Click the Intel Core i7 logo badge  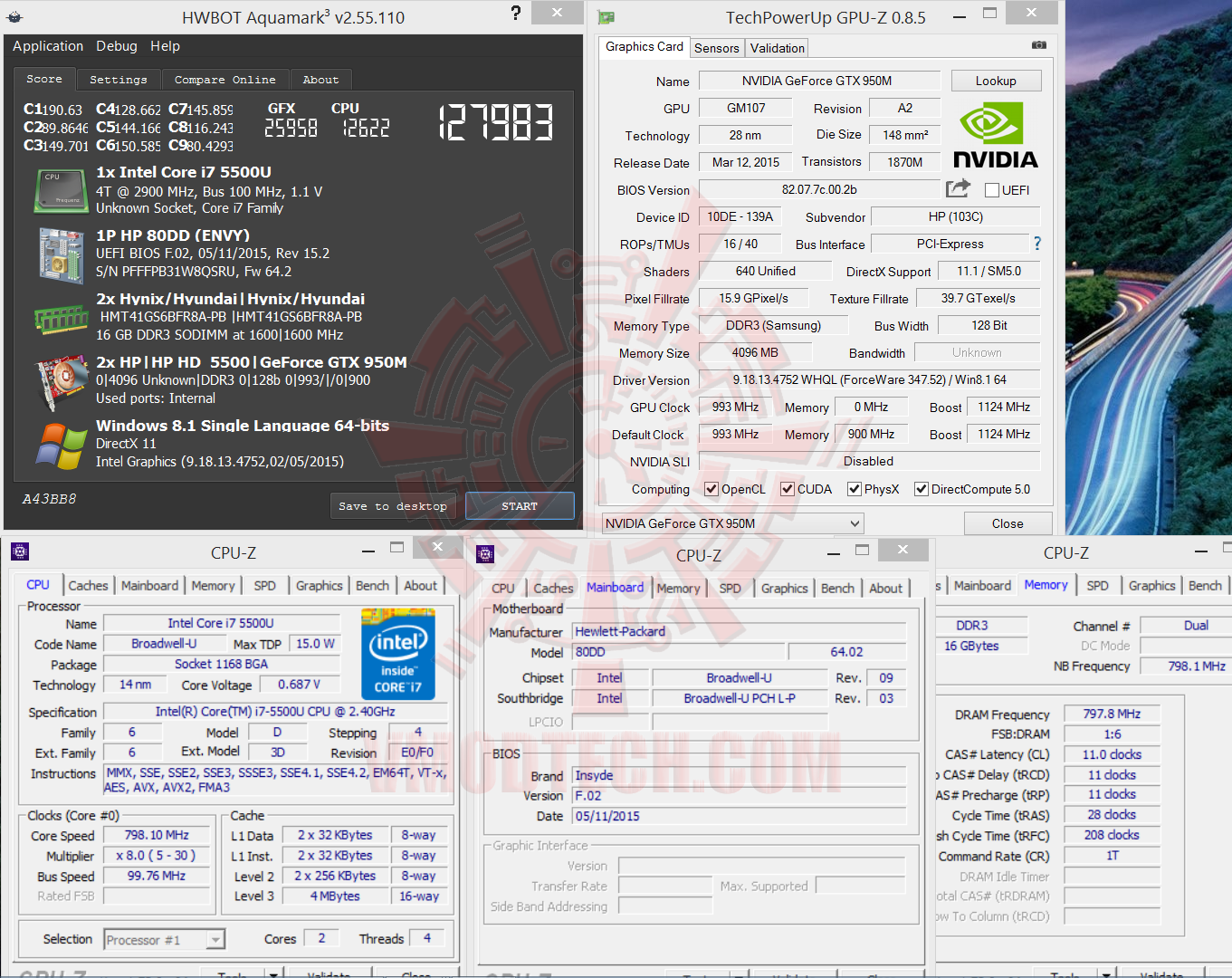pos(398,656)
